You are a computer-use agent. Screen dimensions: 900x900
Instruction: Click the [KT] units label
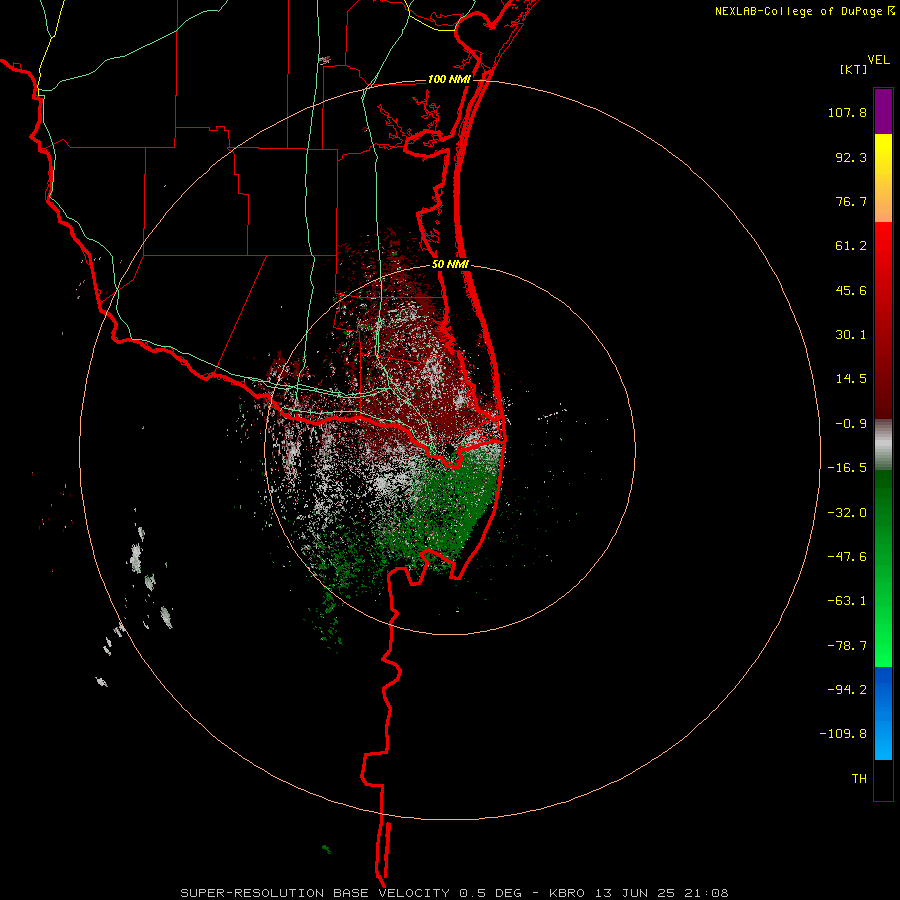853,69
